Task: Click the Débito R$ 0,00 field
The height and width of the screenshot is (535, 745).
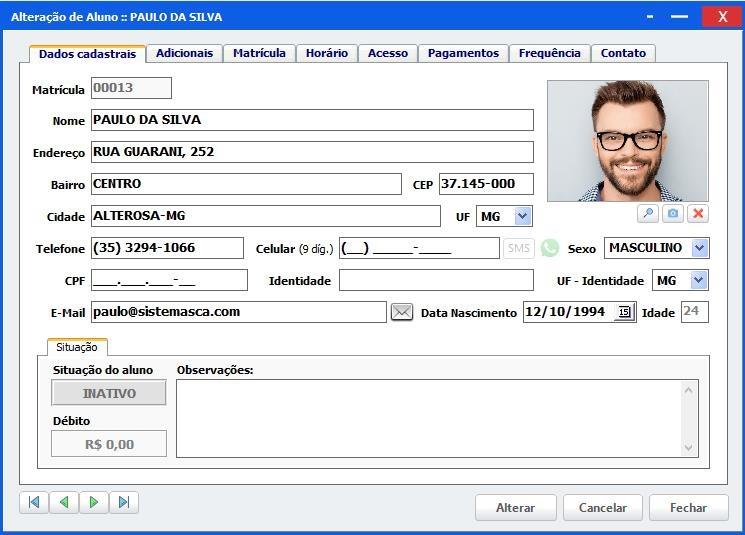Action: pos(109,444)
